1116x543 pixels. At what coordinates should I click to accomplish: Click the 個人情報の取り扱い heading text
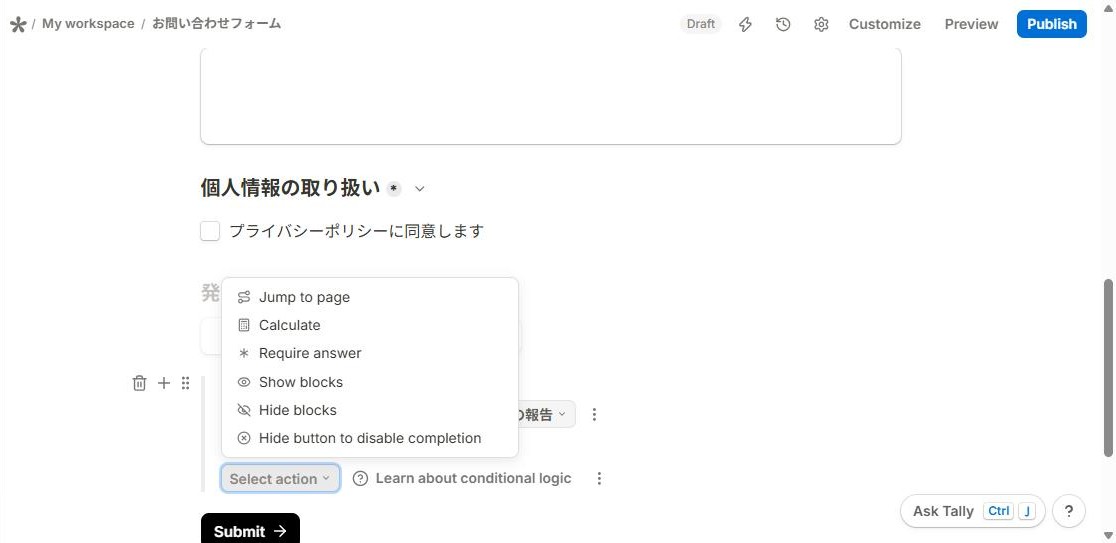click(x=290, y=189)
